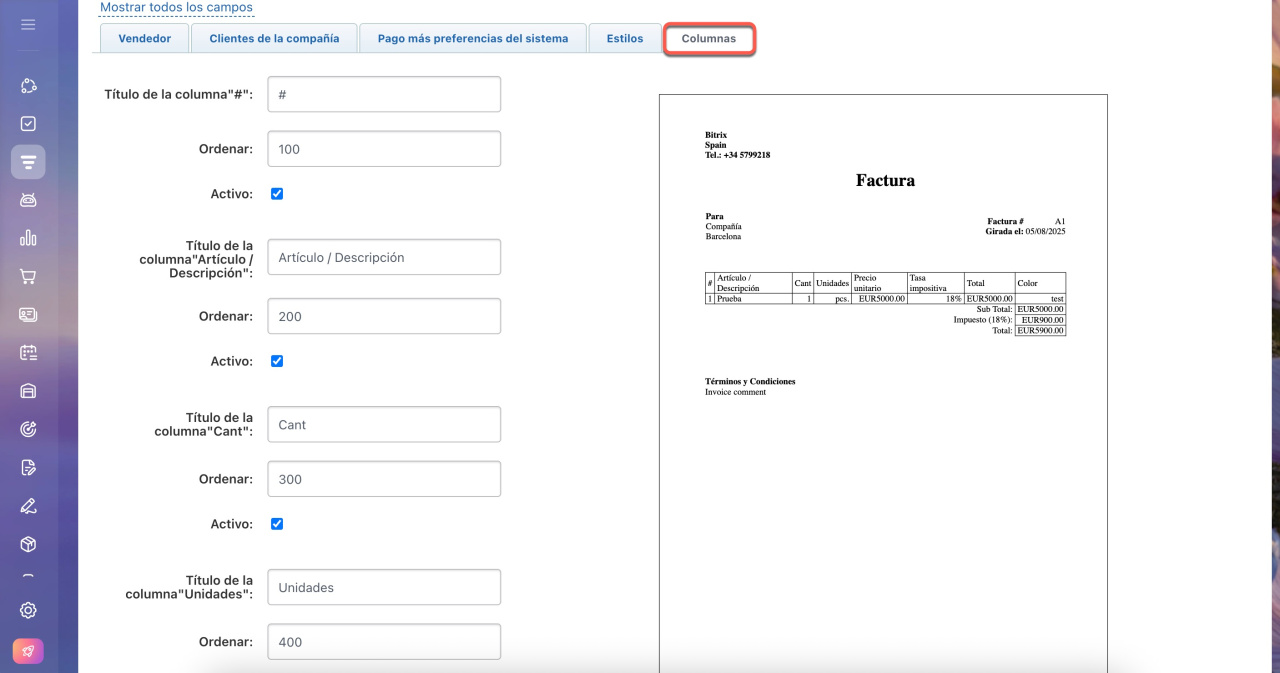Focus the Unidades column title input

384,587
